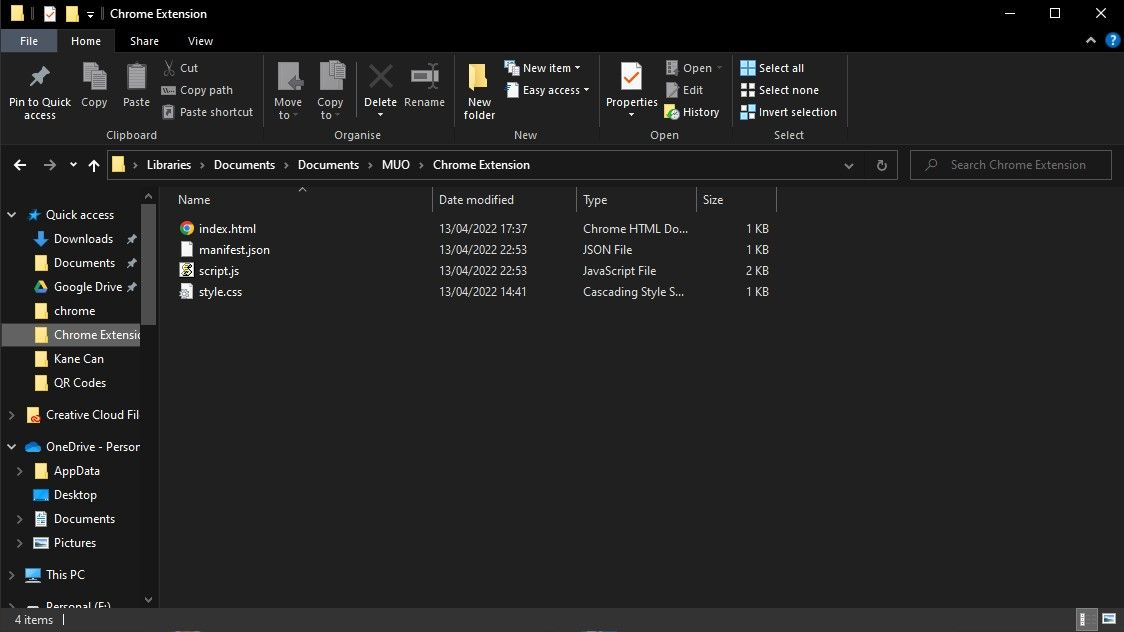
Task: Switch to details view in status bar
Action: (1086, 620)
